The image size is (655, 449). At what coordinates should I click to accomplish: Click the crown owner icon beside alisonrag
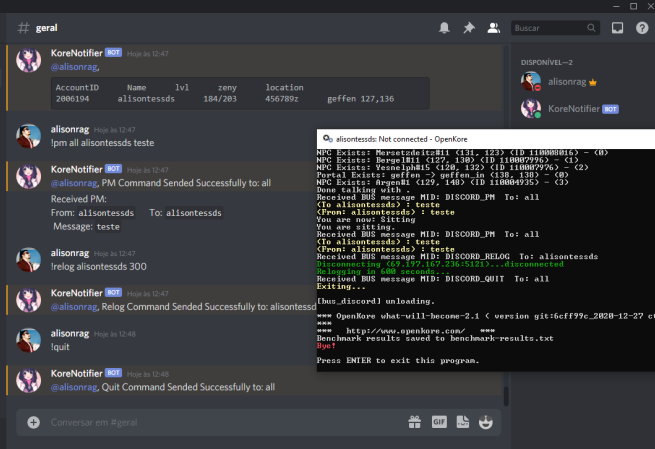(593, 82)
